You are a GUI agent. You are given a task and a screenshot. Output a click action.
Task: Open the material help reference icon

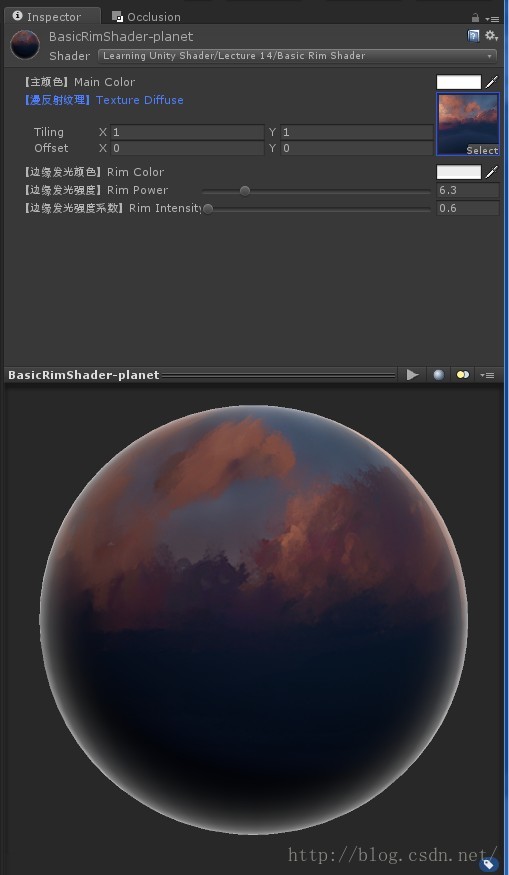(x=473, y=36)
